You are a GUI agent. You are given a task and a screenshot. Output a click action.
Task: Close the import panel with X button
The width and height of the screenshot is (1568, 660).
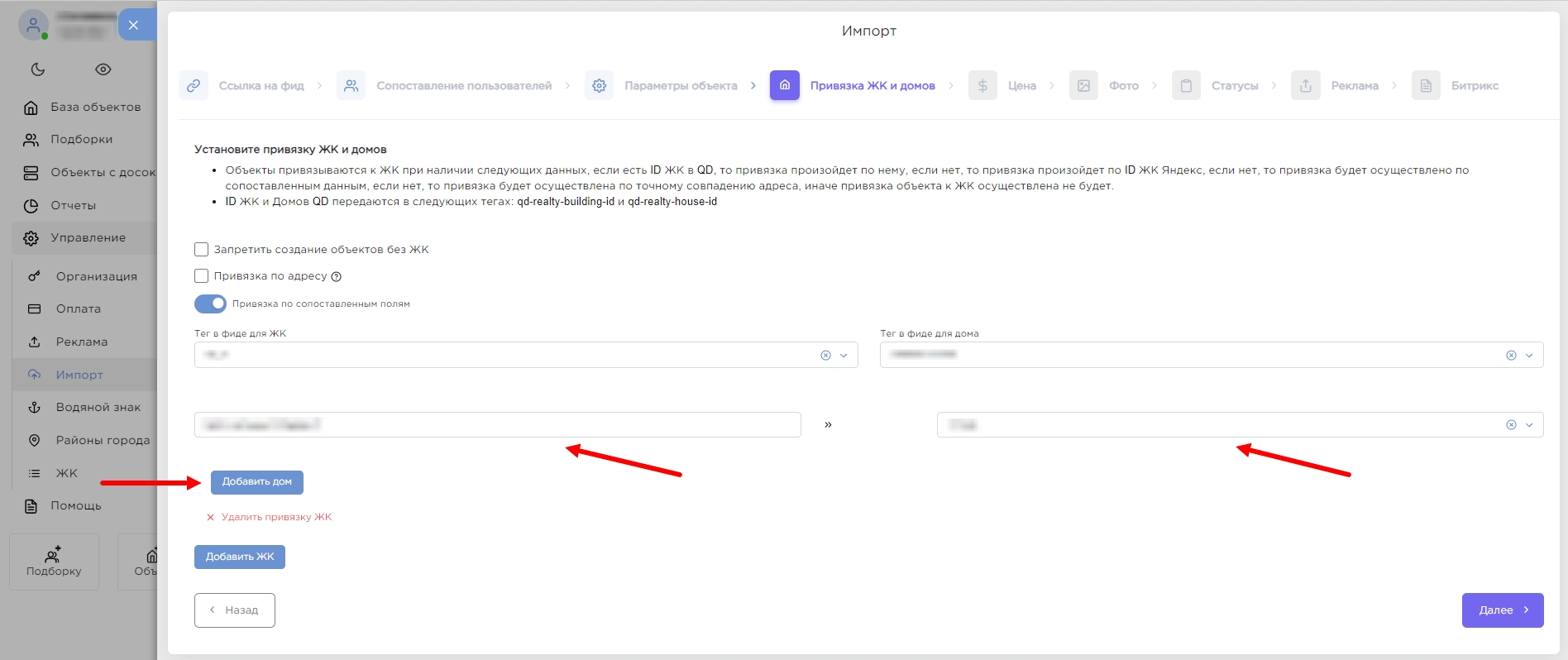coord(133,25)
